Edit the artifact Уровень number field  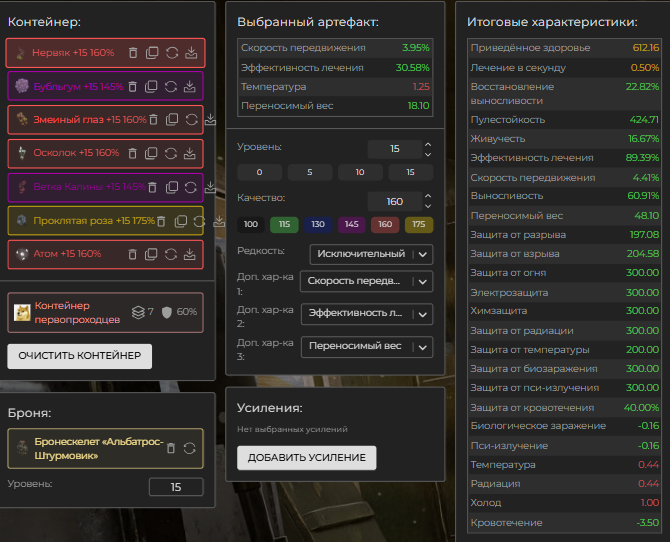coord(395,149)
